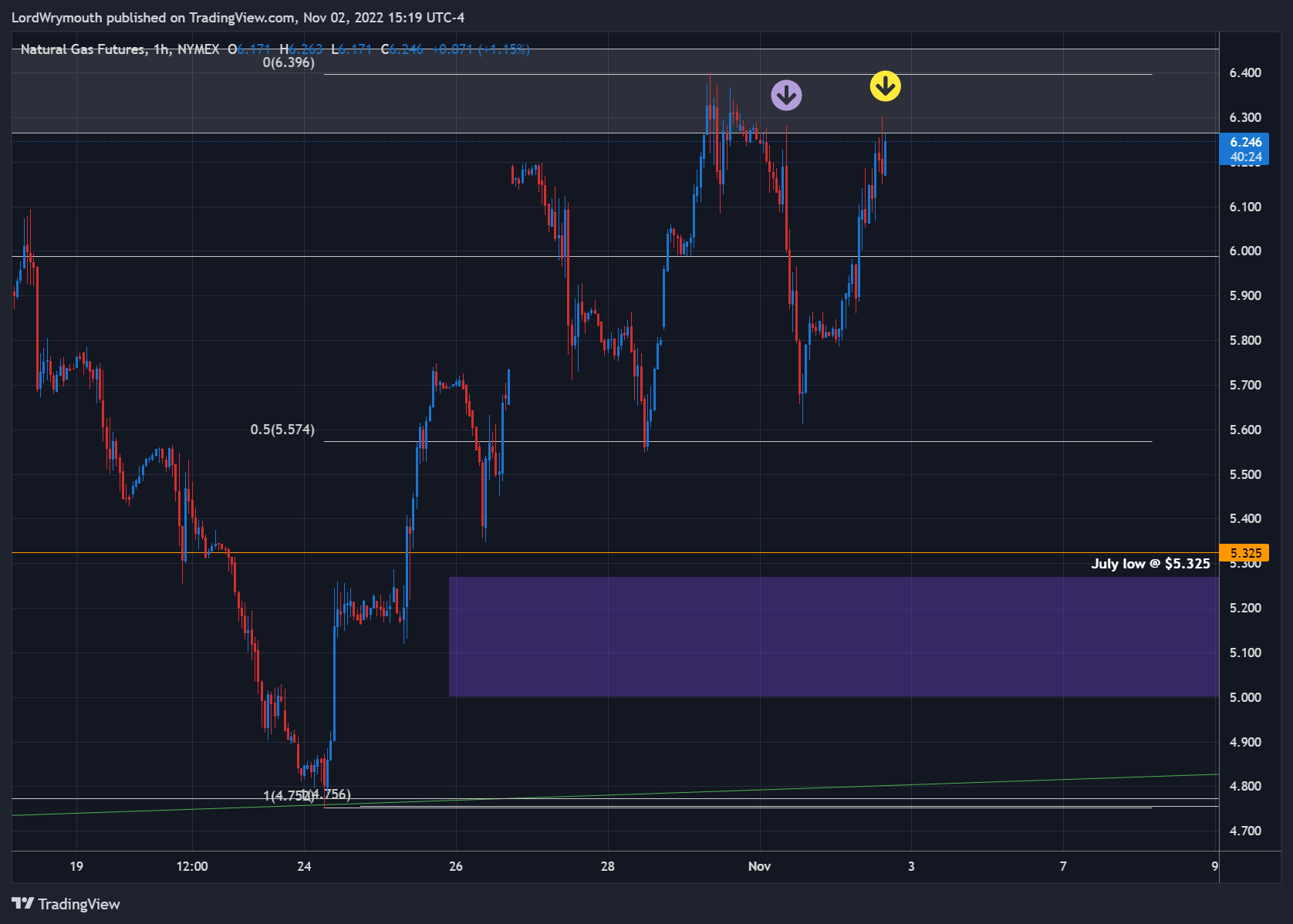Click the TradingView logo at bottom
This screenshot has height=924, width=1293.
pyautogui.click(x=66, y=904)
